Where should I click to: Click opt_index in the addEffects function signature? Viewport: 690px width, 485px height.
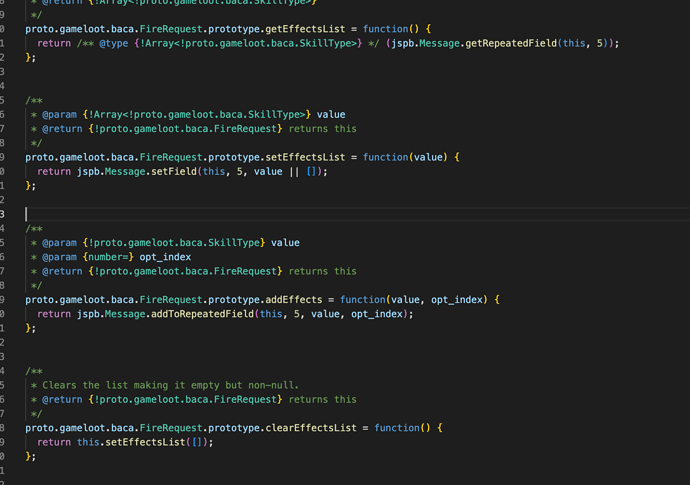tap(457, 300)
